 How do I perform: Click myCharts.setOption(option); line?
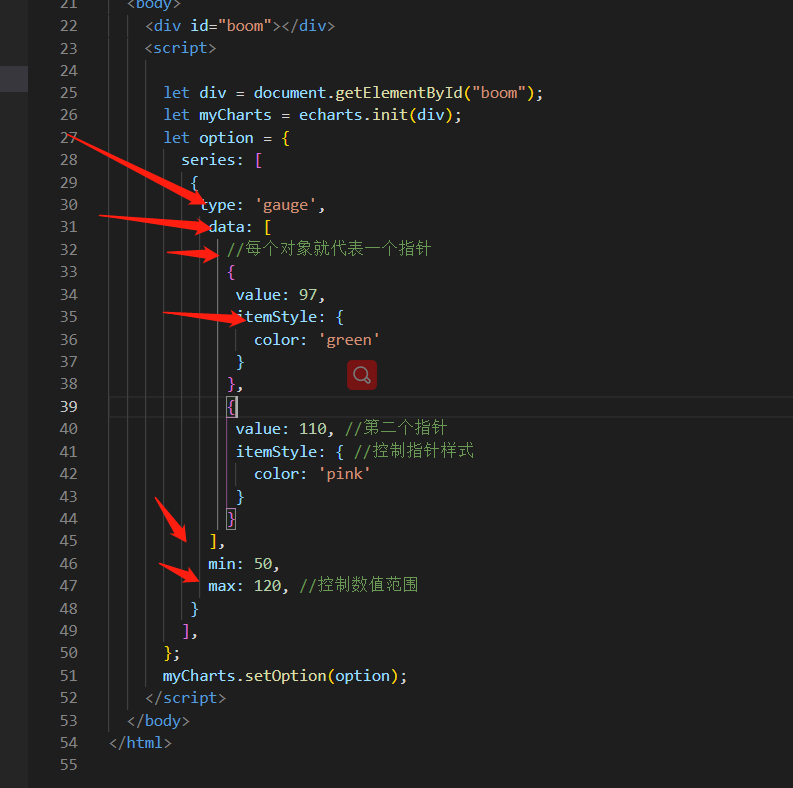[285, 676]
